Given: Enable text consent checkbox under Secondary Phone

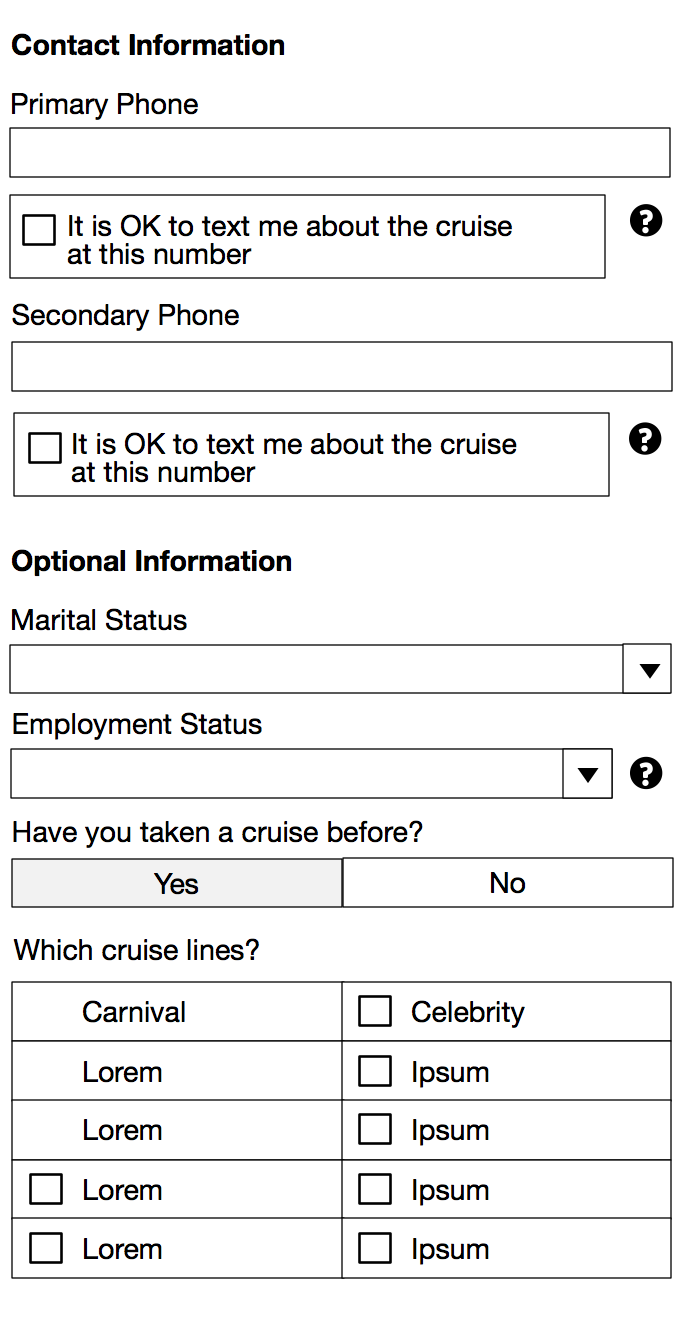Looking at the screenshot, I should tap(45, 448).
